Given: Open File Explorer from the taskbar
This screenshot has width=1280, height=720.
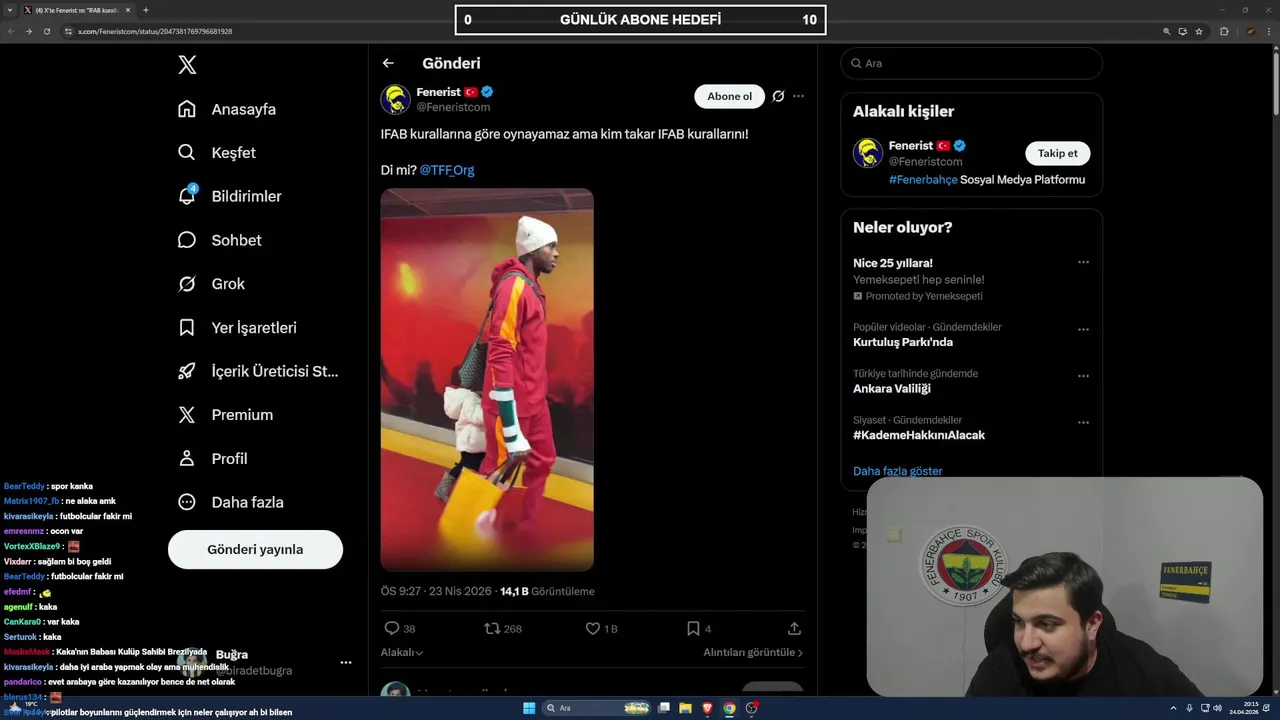Looking at the screenshot, I should (x=685, y=708).
